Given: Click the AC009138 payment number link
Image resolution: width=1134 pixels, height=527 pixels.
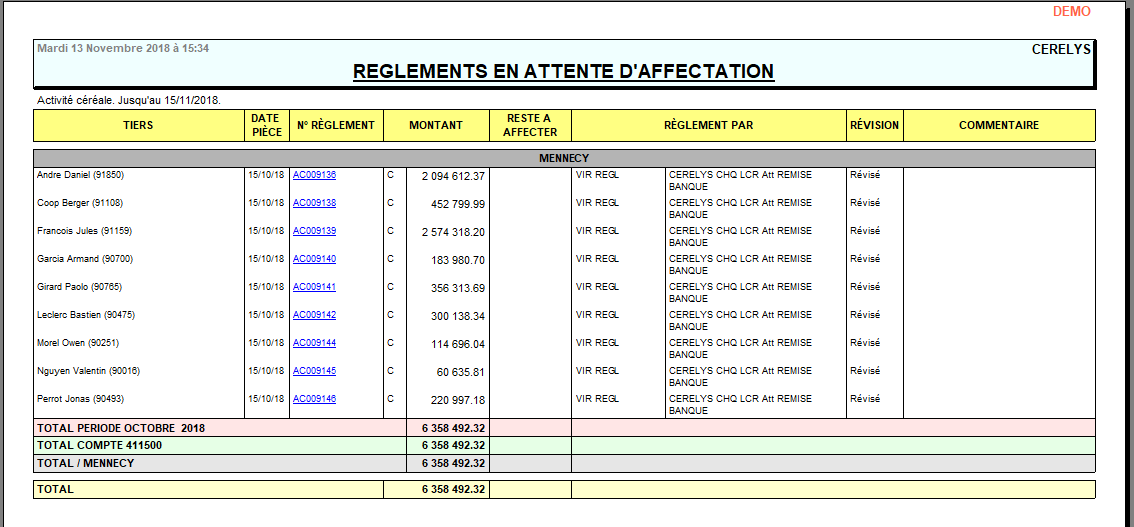Looking at the screenshot, I should tap(314, 203).
